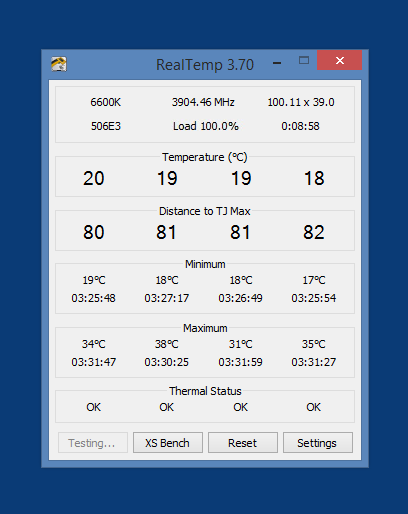Viewport: 408px width, 514px height.
Task: Click the Maximum group label
Action: coord(205,328)
